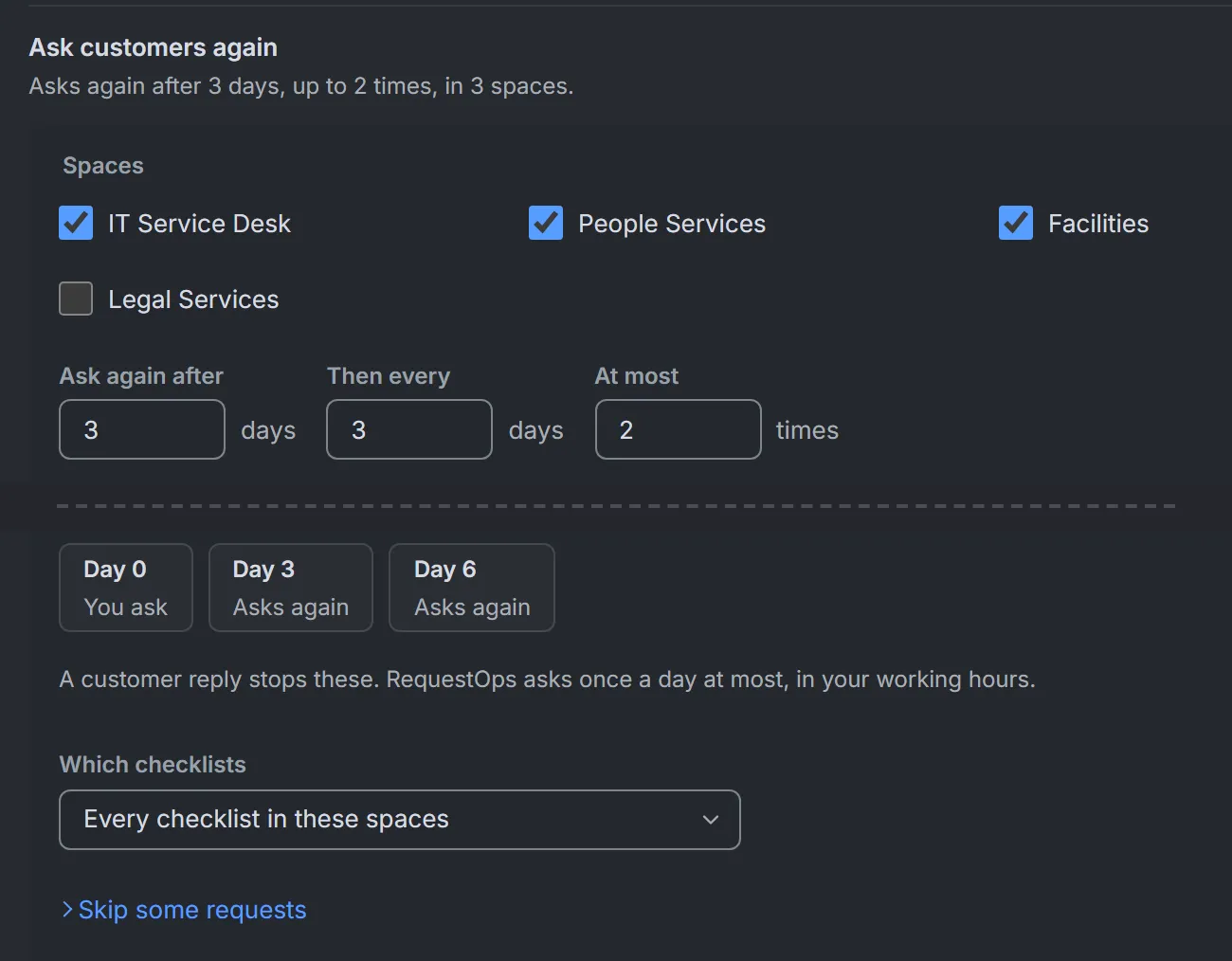Click the Then every days field
1232x961 pixels.
[x=409, y=429]
